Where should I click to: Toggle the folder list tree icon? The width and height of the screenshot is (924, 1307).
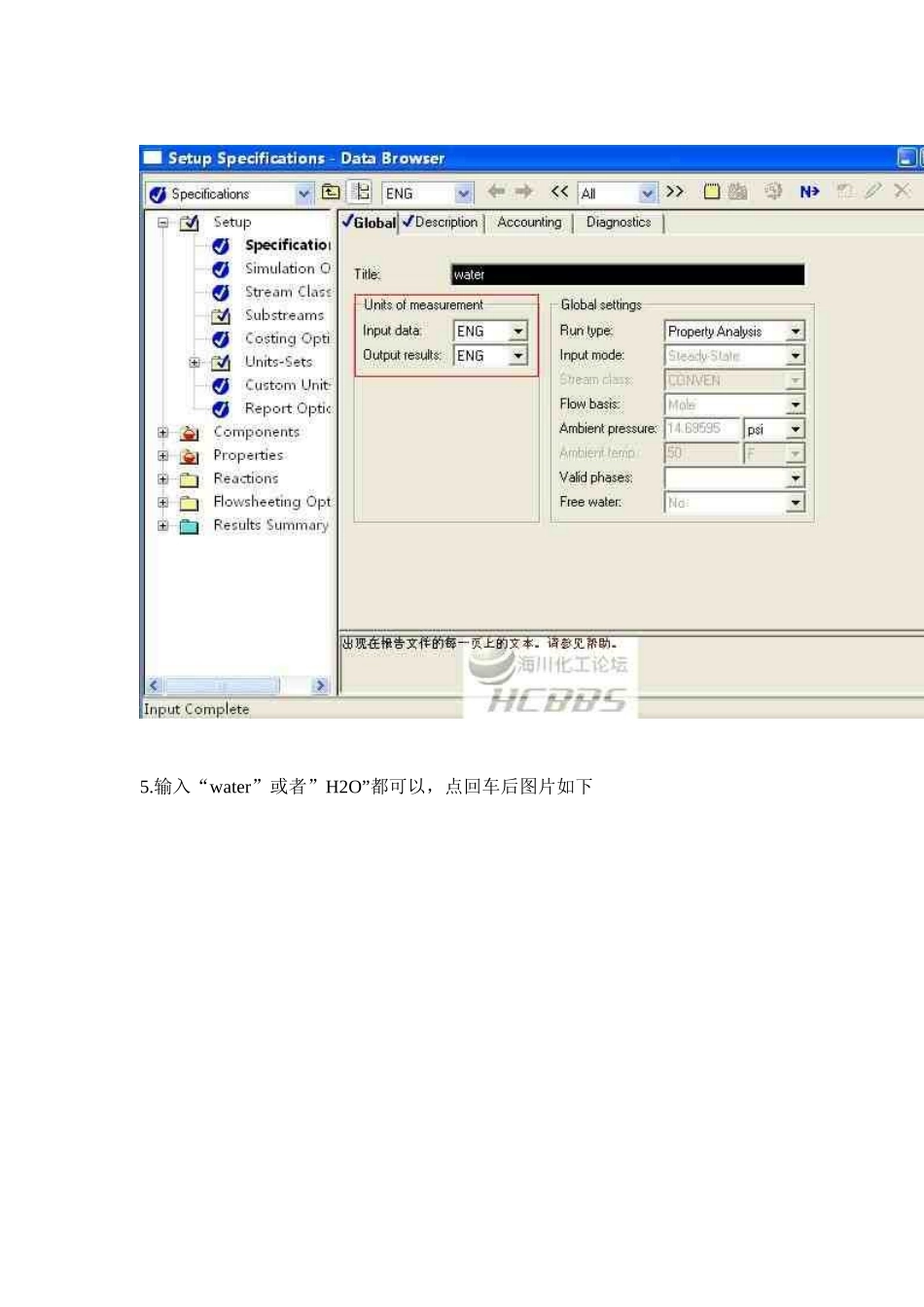click(361, 193)
